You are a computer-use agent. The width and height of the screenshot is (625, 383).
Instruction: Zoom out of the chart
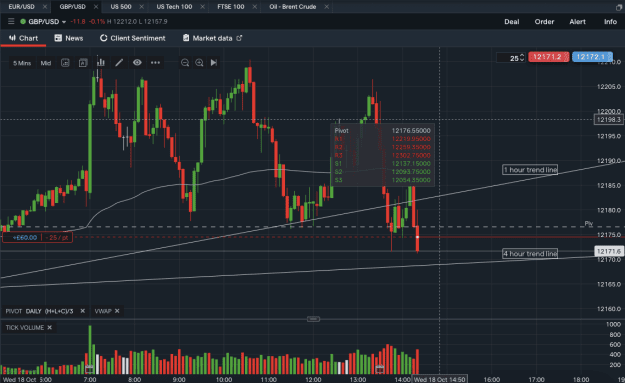point(185,63)
